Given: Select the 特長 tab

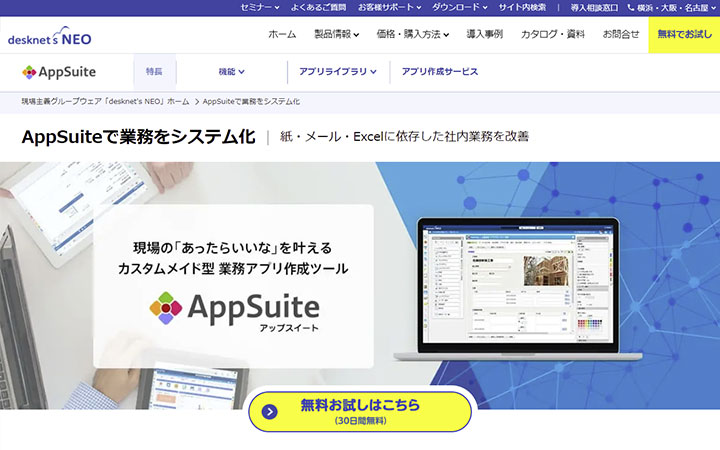Looking at the screenshot, I should coord(154,72).
